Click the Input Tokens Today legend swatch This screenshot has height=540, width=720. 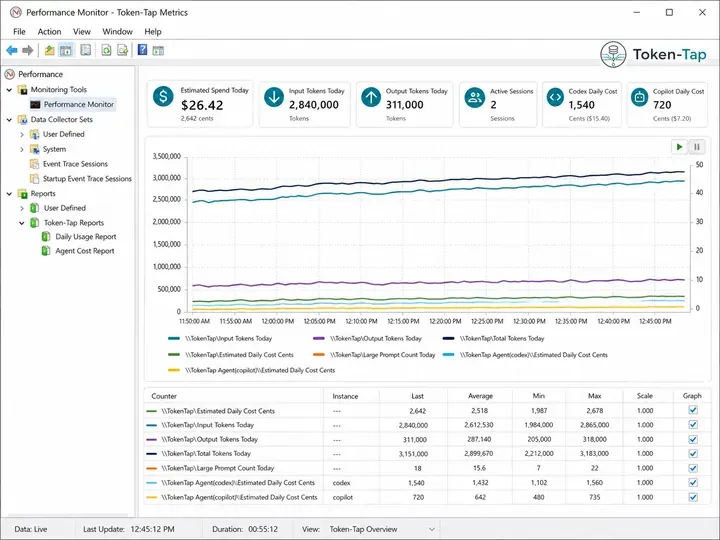click(174, 338)
